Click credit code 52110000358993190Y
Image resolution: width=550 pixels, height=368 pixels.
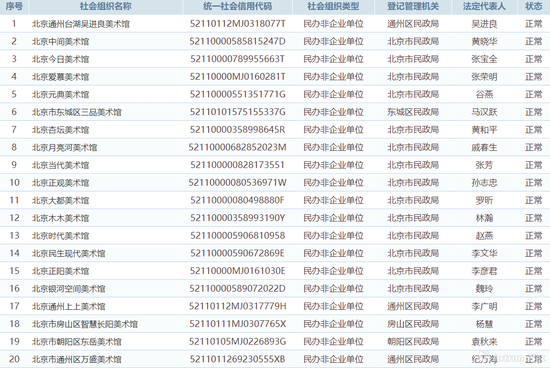(x=237, y=218)
